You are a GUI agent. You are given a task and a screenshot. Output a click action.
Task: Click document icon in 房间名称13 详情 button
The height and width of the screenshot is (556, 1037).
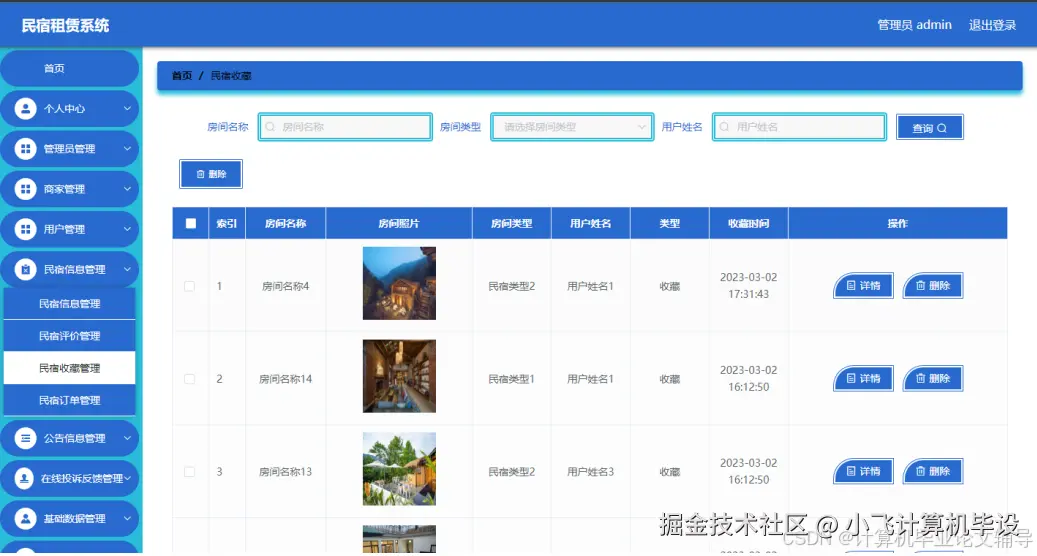851,471
